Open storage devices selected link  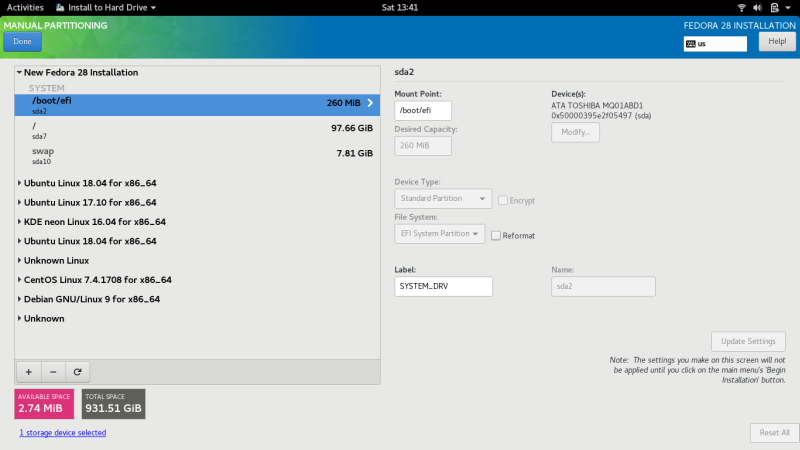pos(62,433)
